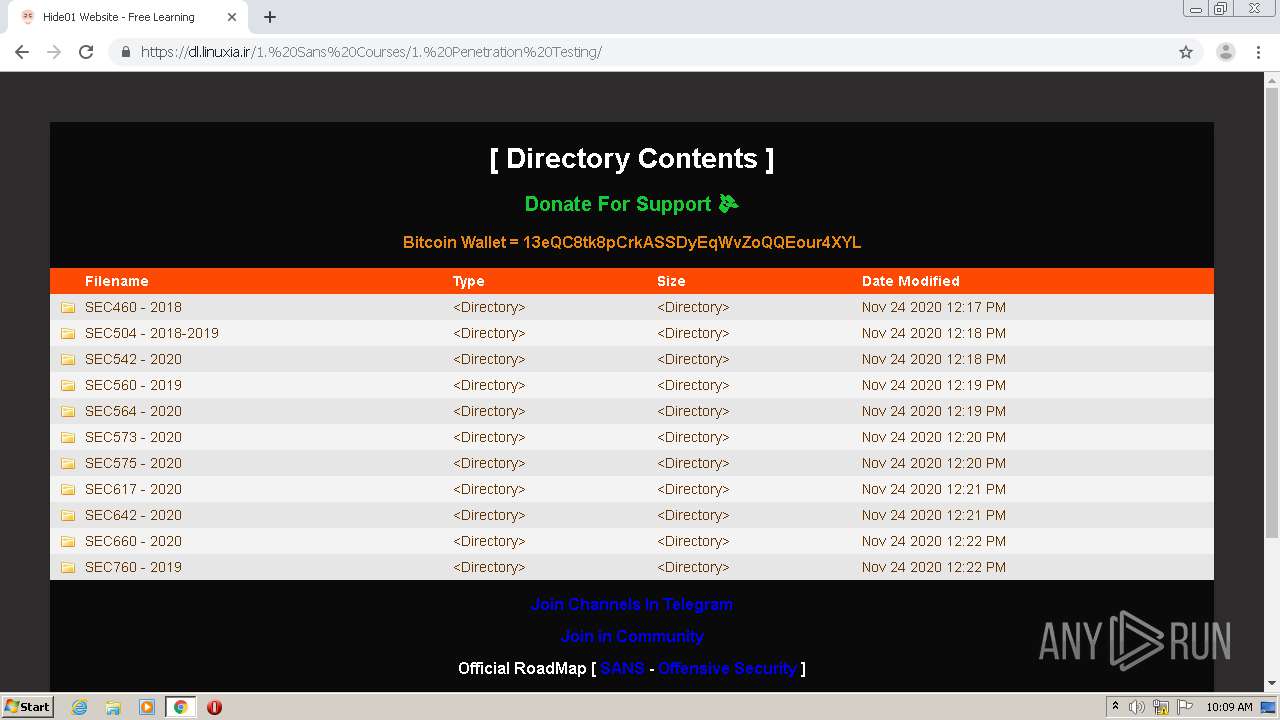Click the folder icon for SEC660 - 2020
The image size is (1280, 720).
coord(68,541)
